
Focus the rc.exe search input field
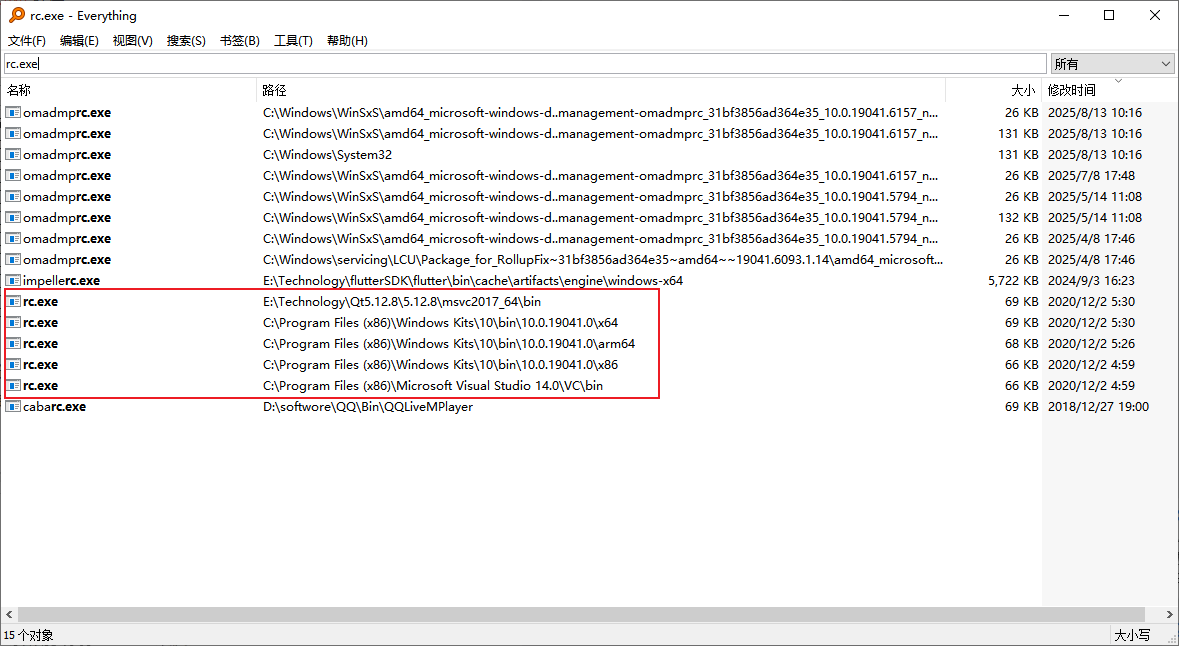coord(525,64)
